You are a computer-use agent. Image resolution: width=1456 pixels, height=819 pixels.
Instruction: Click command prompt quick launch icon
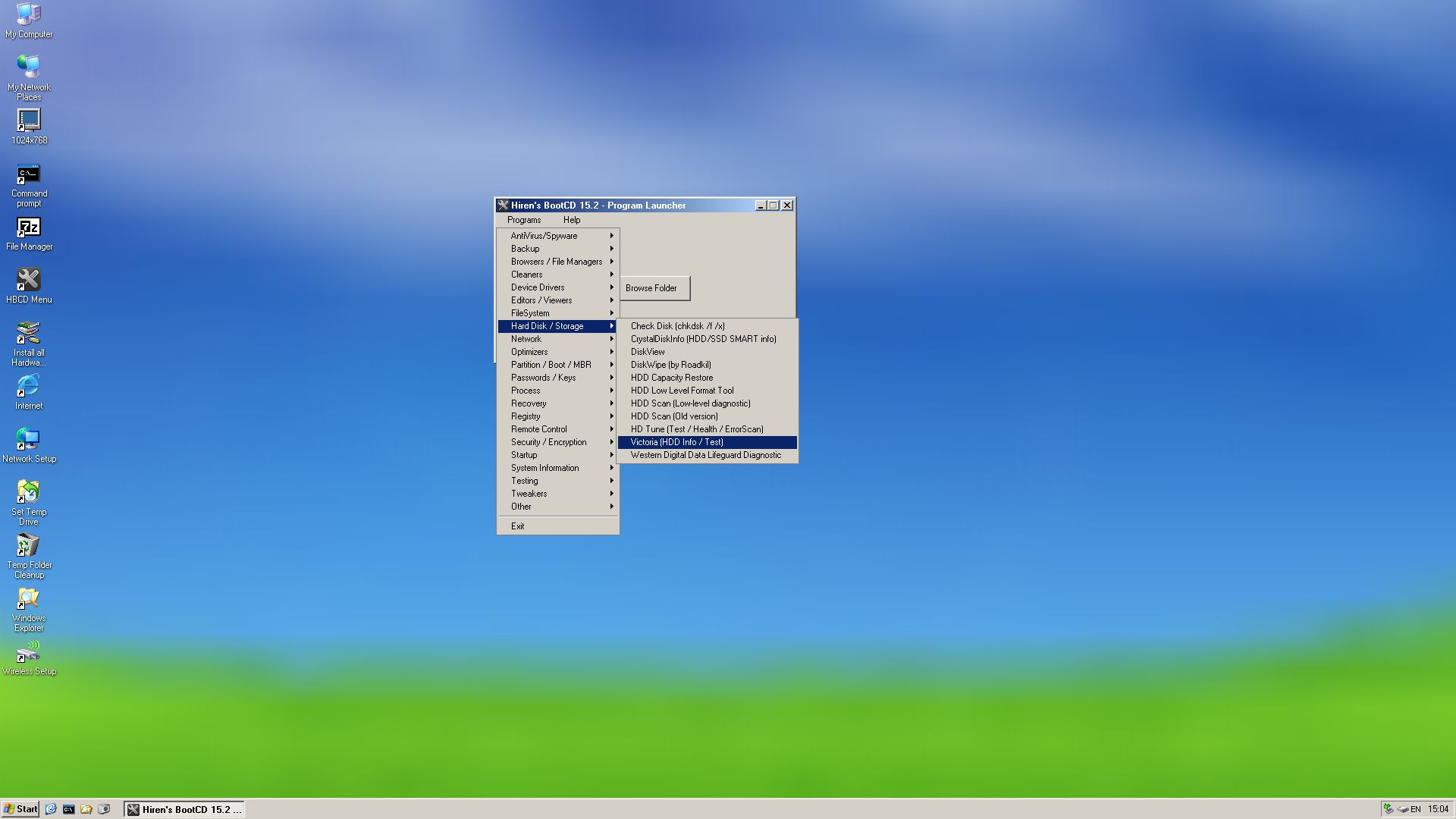coord(68,809)
